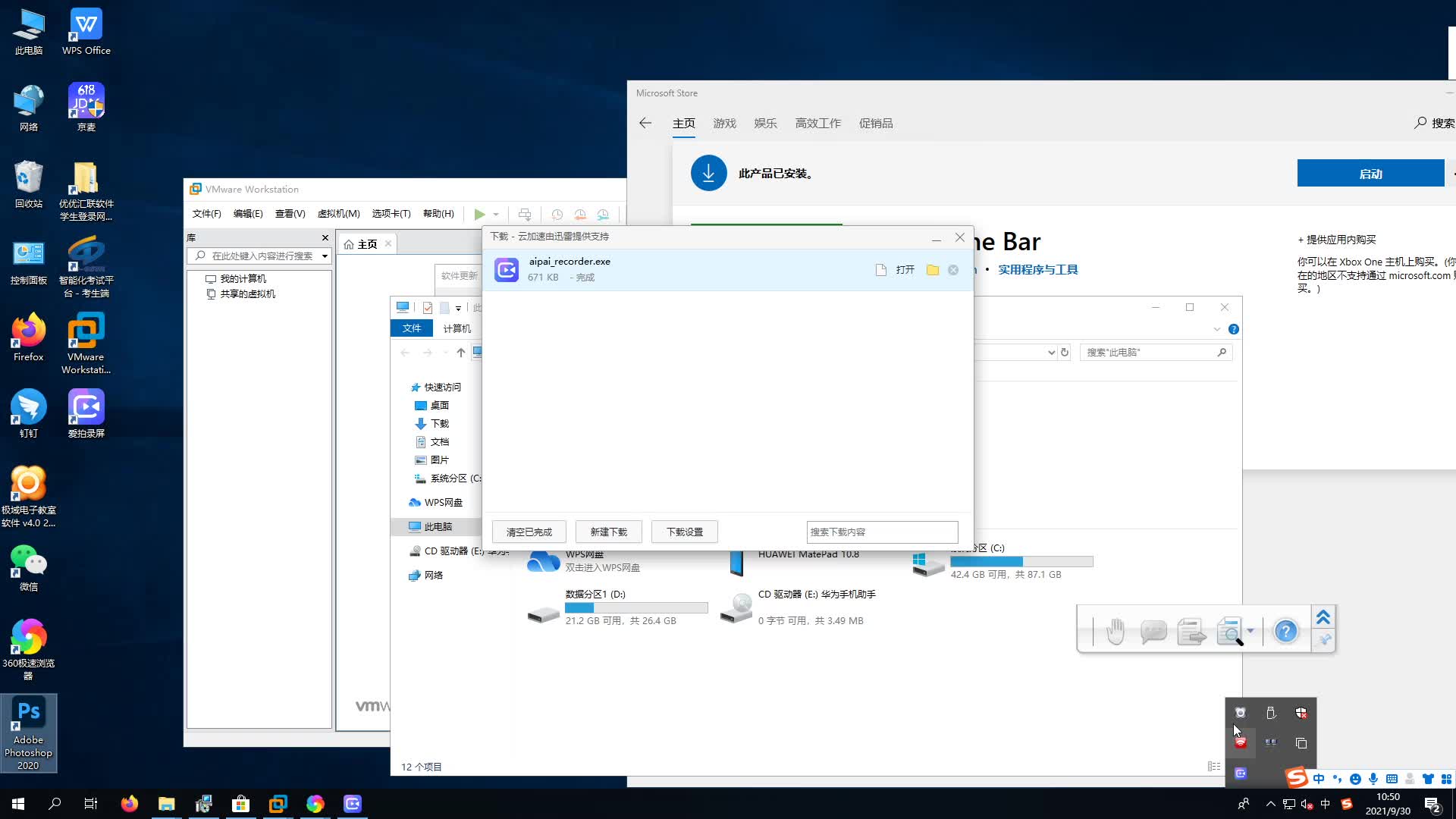Open File Explorer help question-mark icon

point(1234,329)
